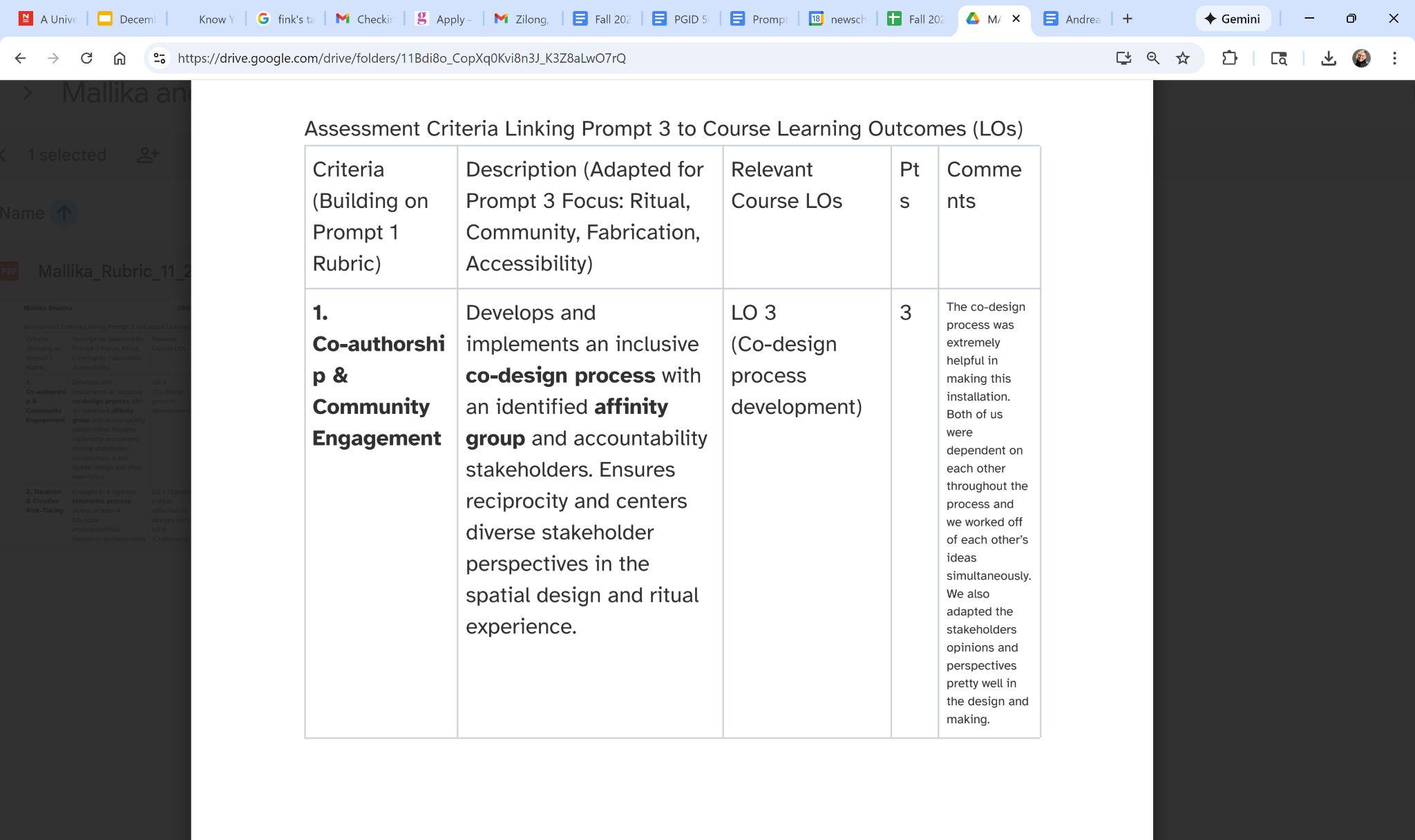Close the active Drive tab
The height and width of the screenshot is (840, 1415).
tap(1016, 19)
